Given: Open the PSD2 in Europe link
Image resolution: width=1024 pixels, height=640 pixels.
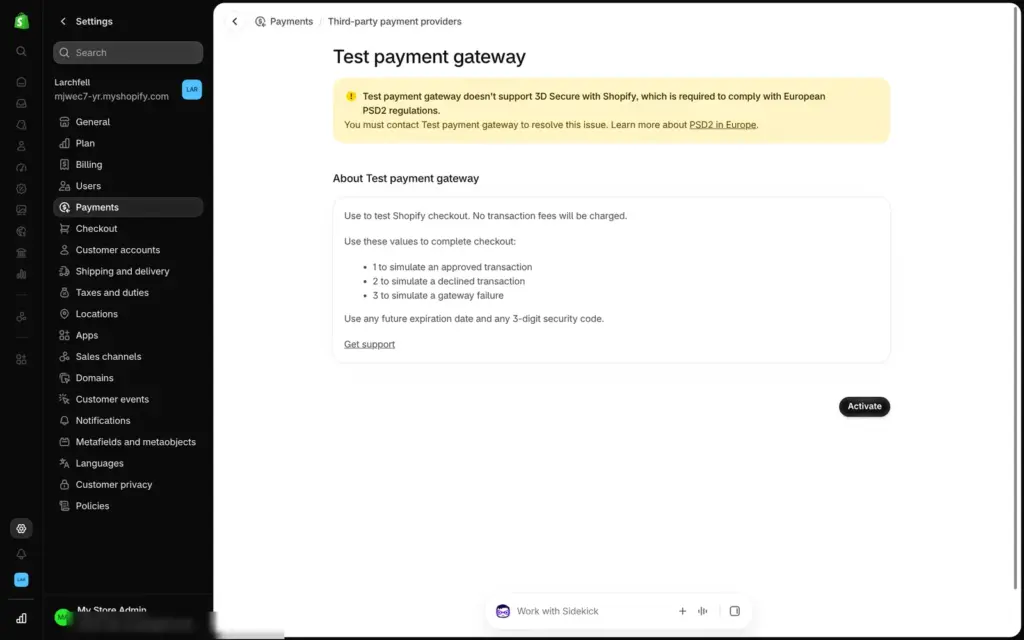Looking at the screenshot, I should [722, 125].
